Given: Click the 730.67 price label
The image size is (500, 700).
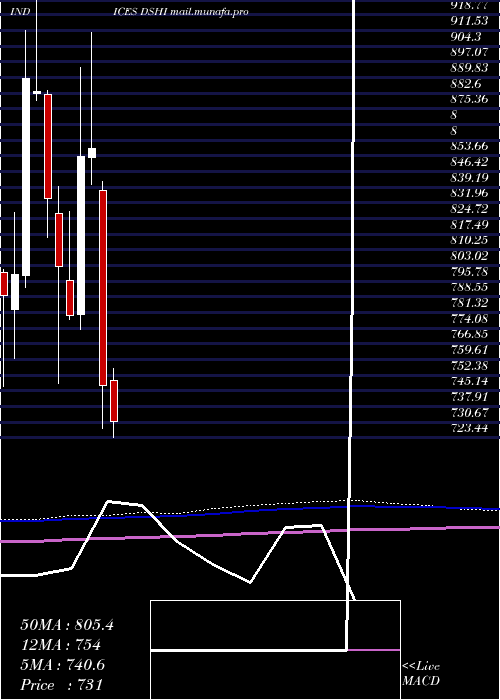Looking at the screenshot, I should pos(469,412).
